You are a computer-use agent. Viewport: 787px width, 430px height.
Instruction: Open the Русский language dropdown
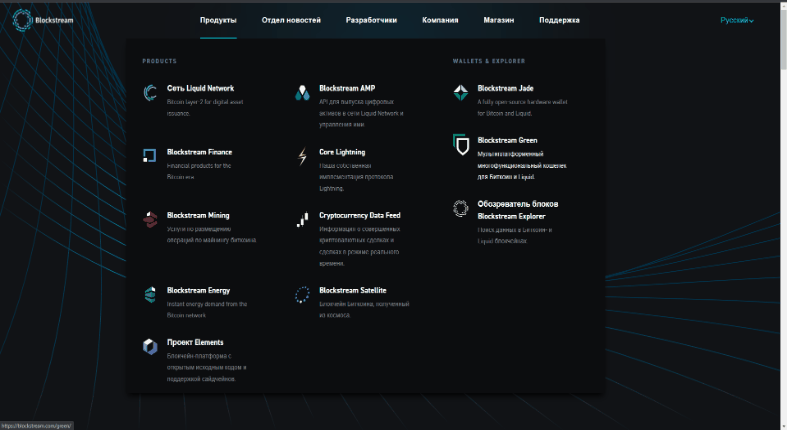(737, 20)
